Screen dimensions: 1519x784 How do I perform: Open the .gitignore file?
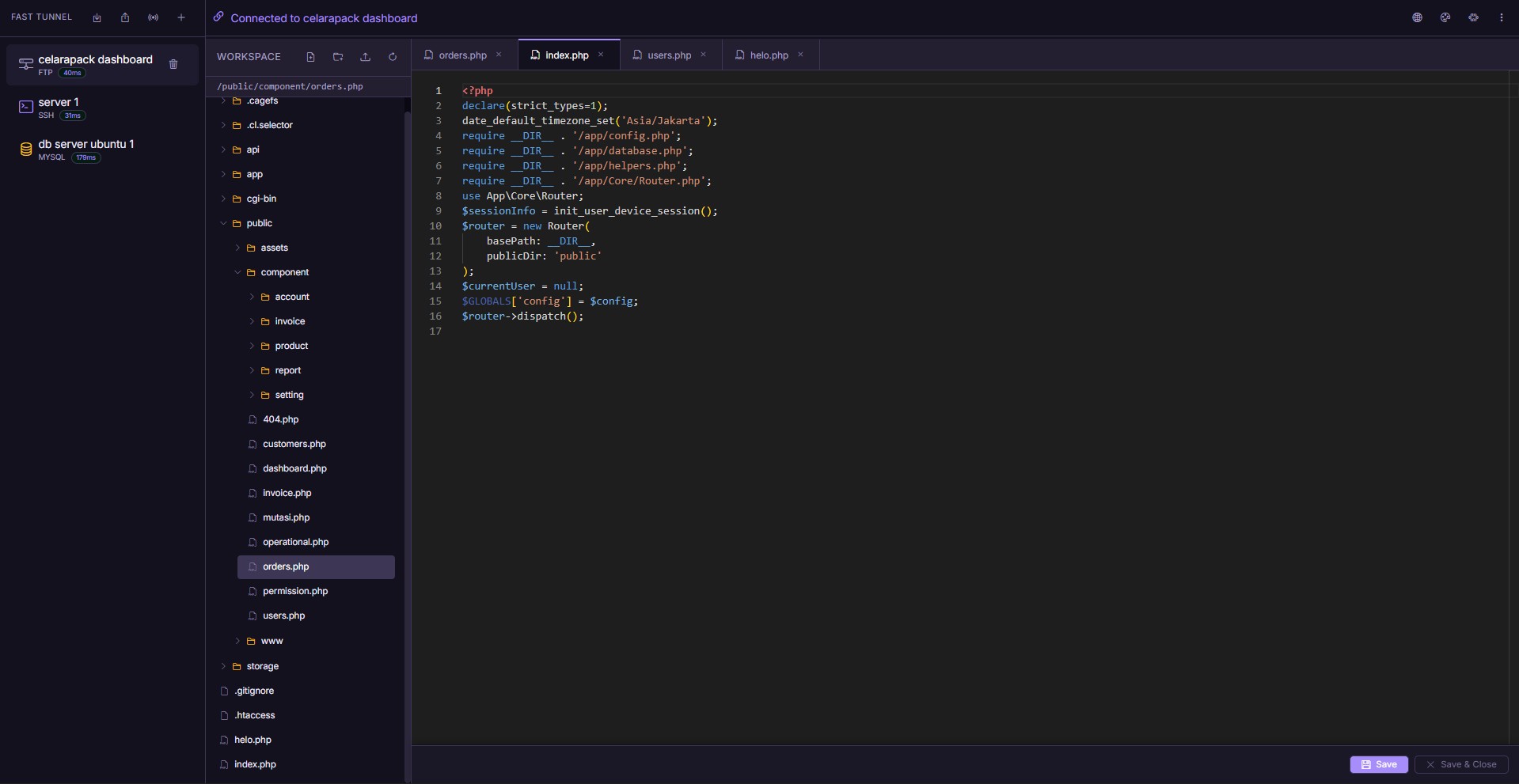253,691
